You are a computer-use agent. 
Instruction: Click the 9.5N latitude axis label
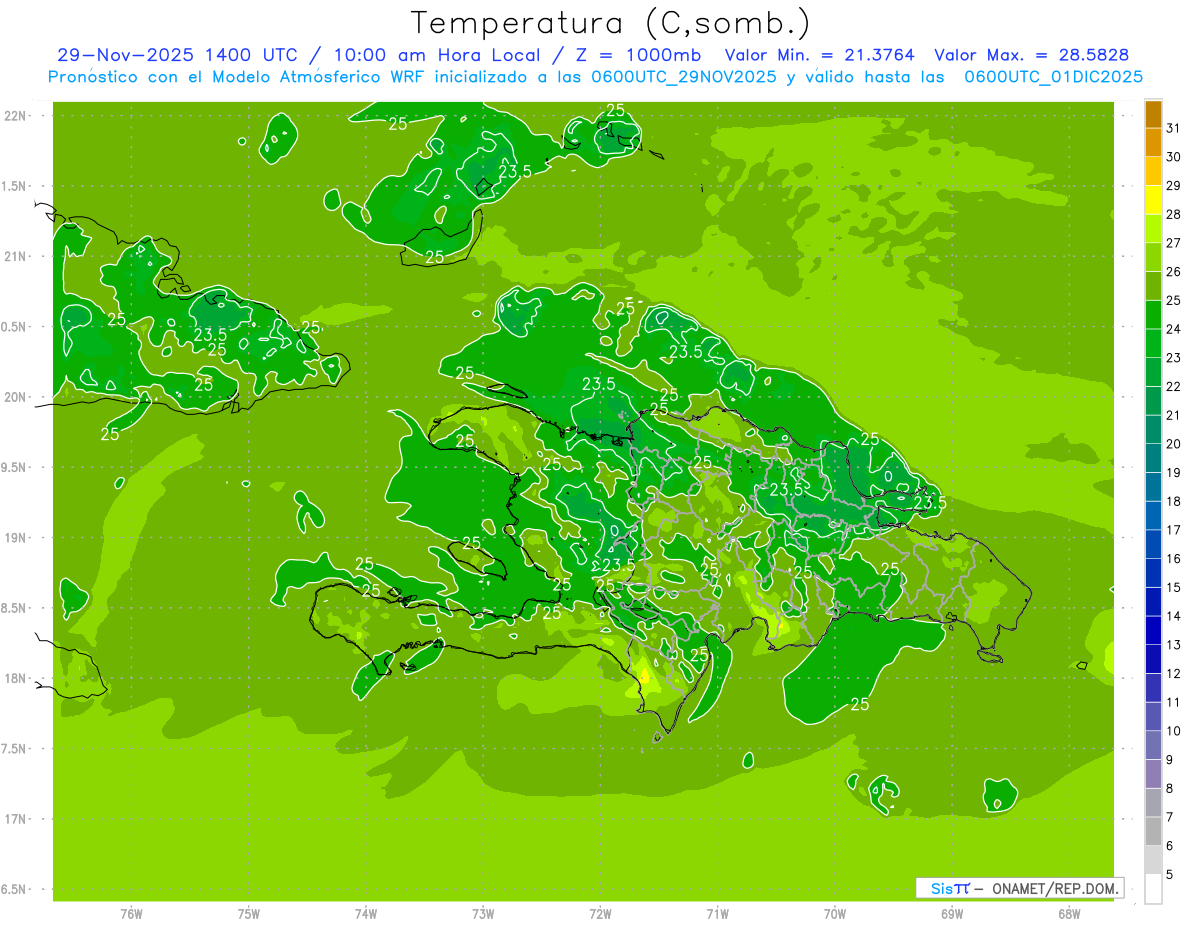(x=15, y=468)
